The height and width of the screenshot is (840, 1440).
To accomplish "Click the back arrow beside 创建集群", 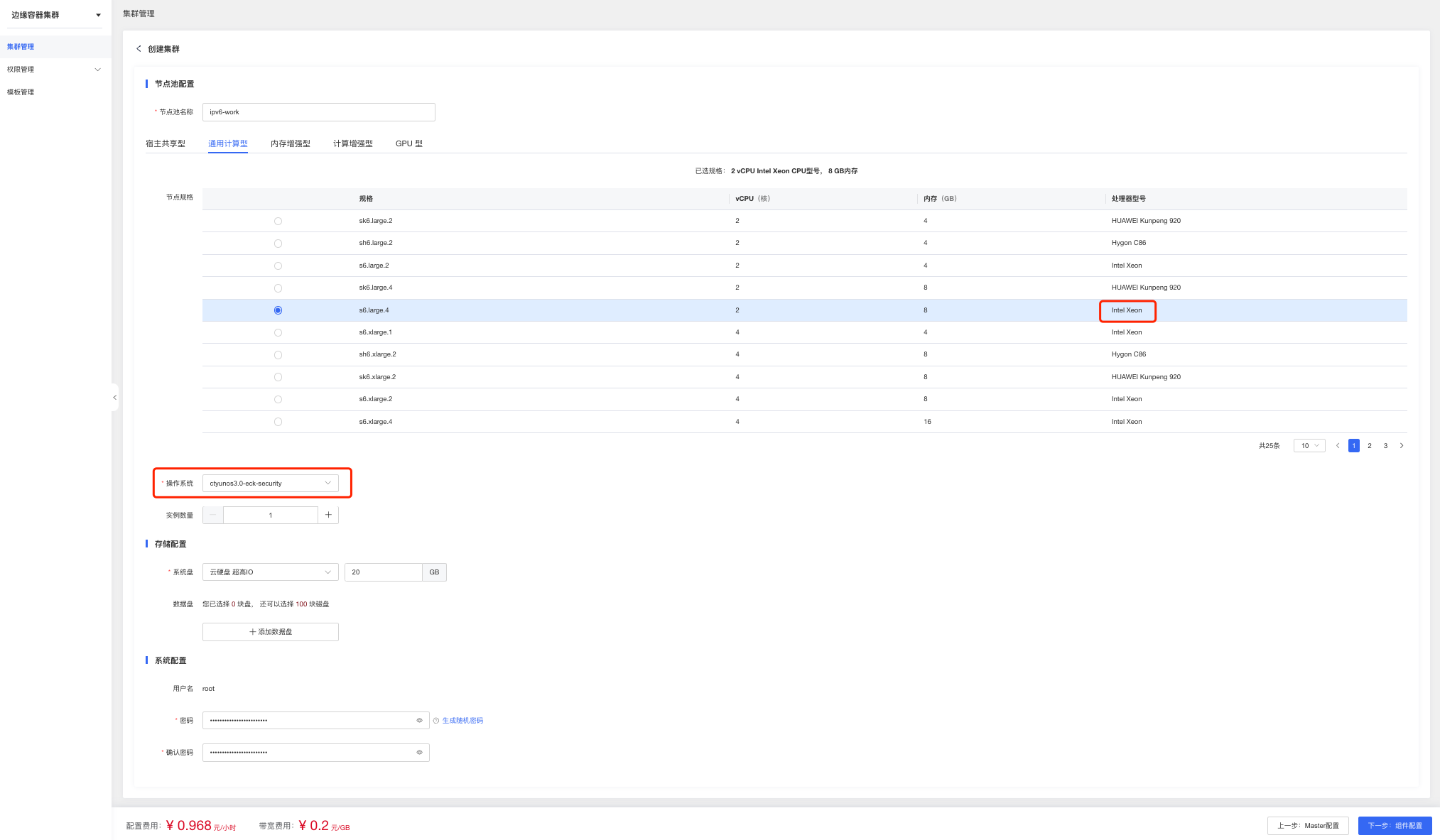I will pyautogui.click(x=139, y=49).
